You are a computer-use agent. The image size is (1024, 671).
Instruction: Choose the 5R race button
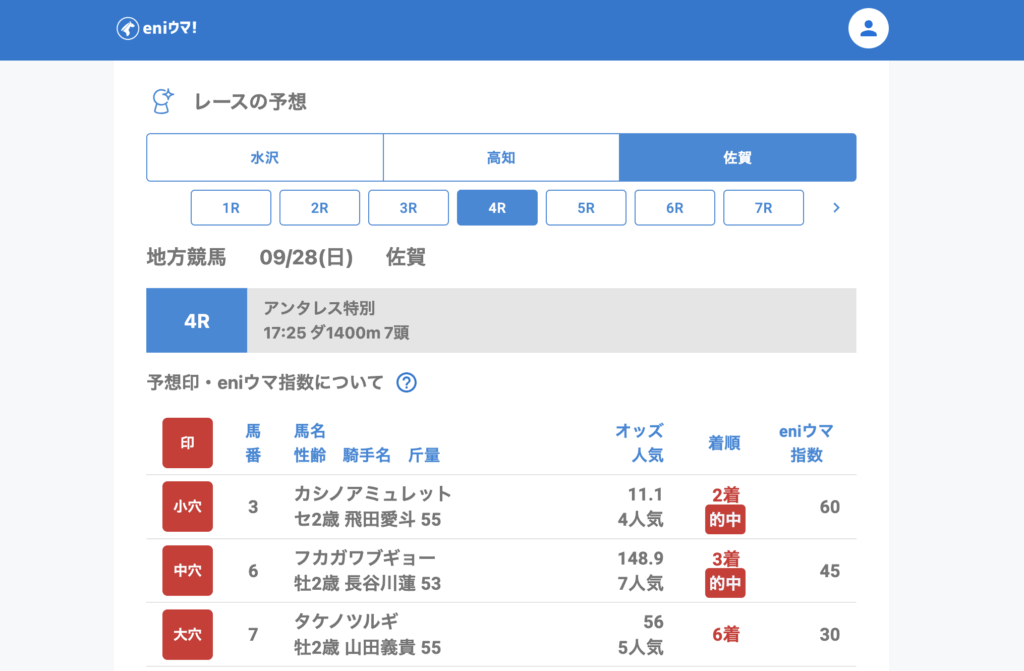click(x=586, y=208)
